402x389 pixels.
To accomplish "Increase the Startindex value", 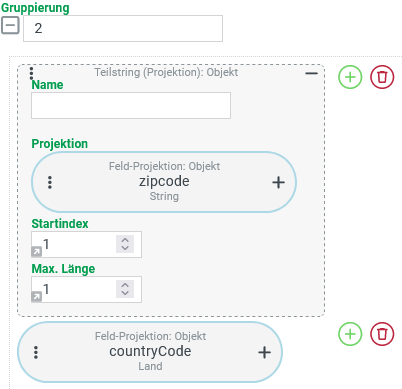I will 125,240.
